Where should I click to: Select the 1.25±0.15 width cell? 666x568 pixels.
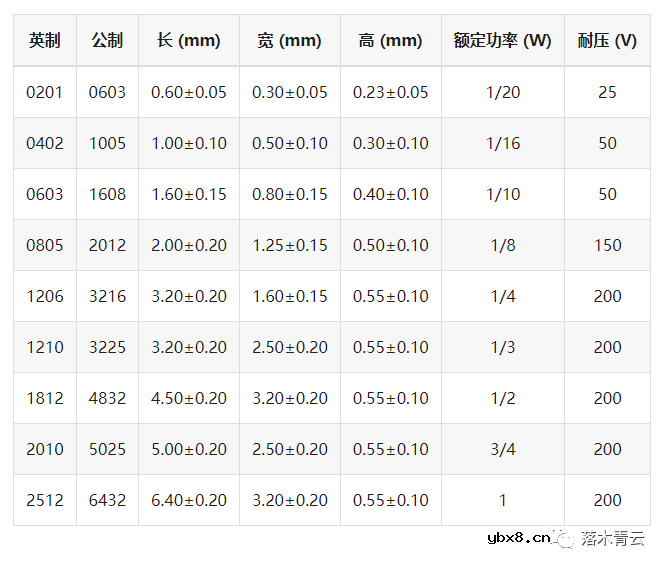pyautogui.click(x=289, y=245)
